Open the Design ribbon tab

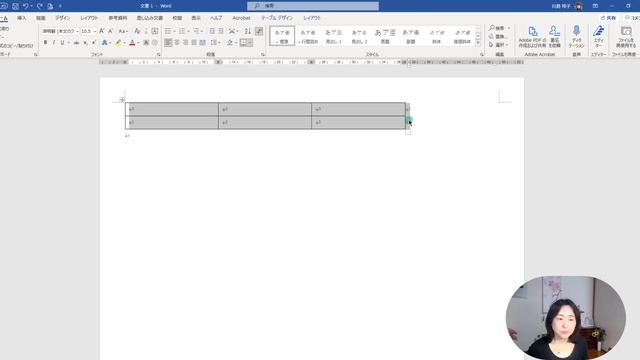pyautogui.click(x=62, y=18)
